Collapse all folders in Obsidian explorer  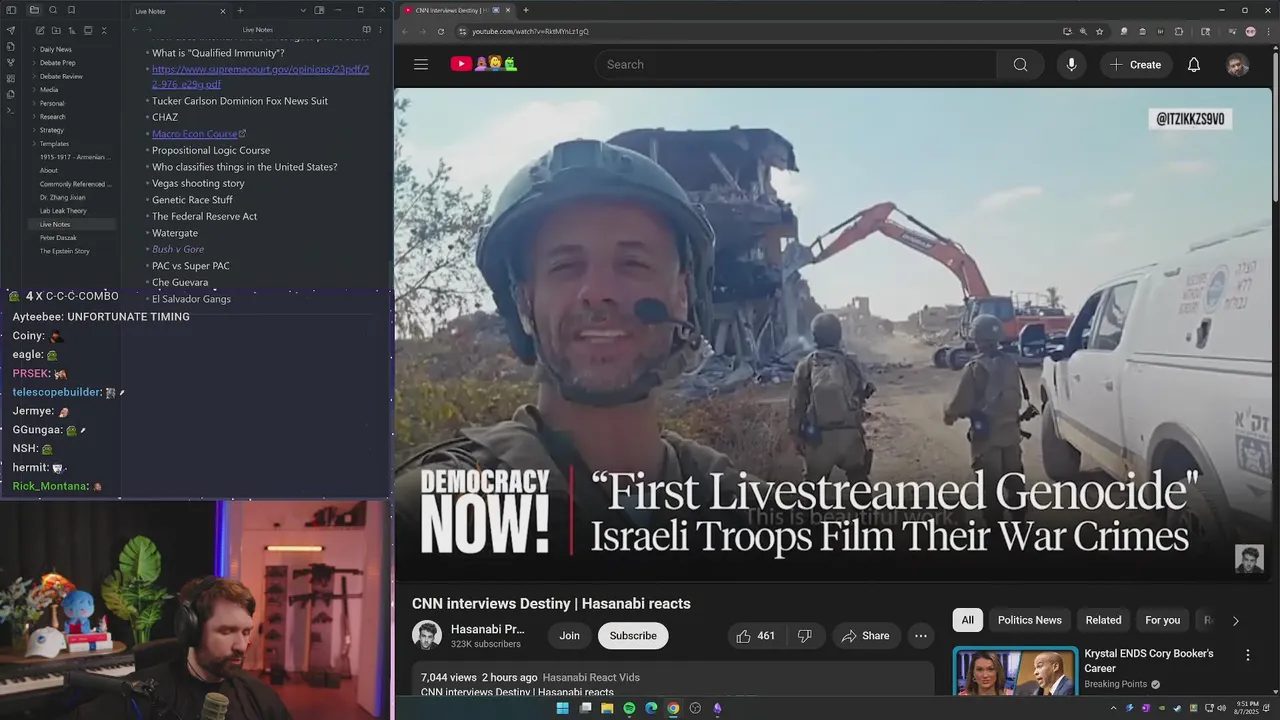coord(103,31)
